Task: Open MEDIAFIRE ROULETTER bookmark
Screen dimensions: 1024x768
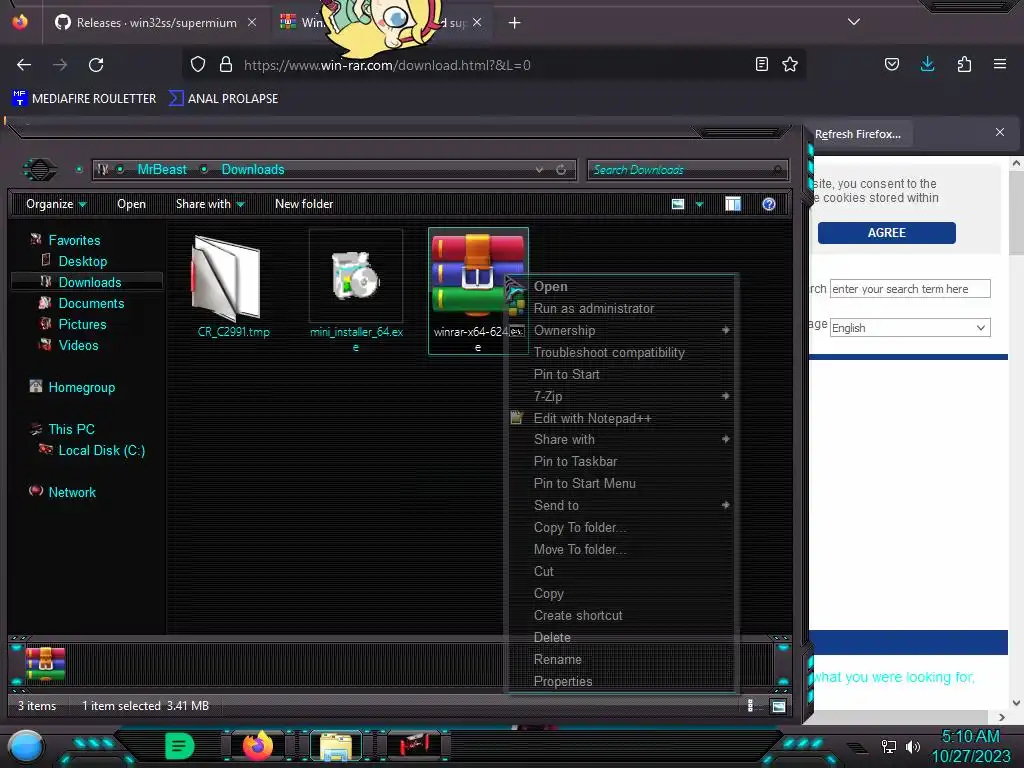Action: coord(84,99)
